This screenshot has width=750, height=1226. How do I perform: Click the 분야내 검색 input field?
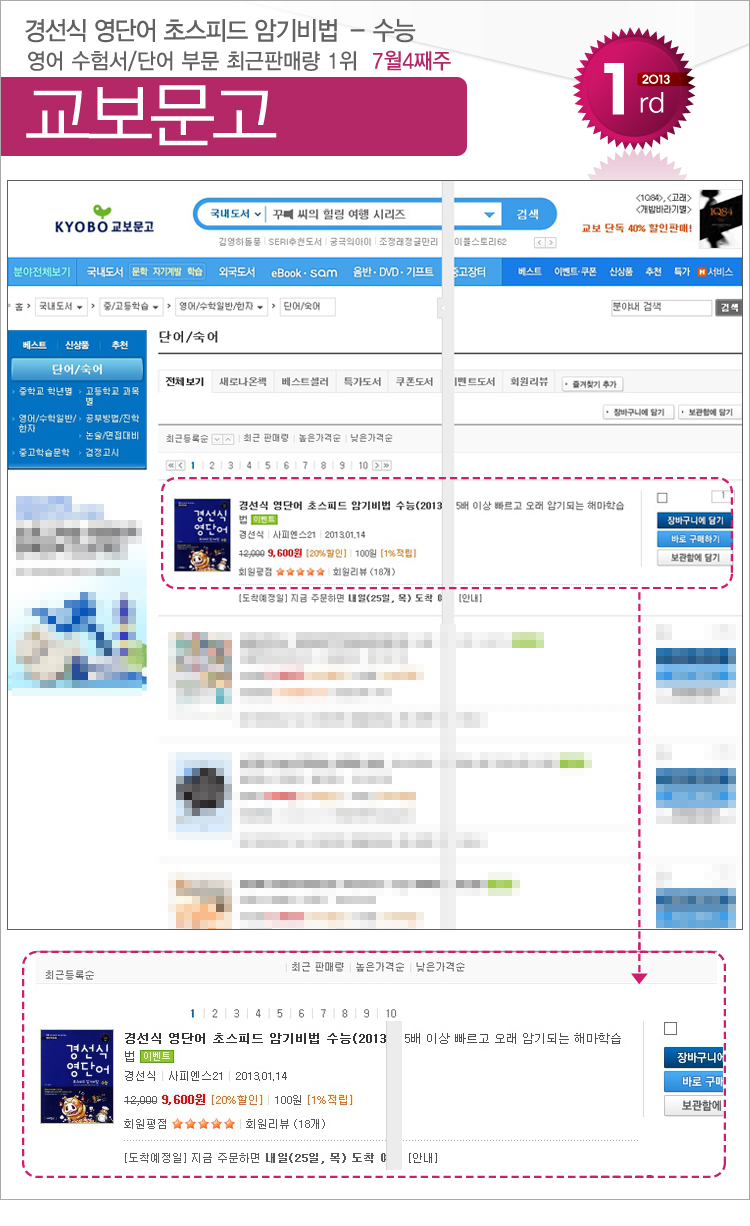tap(660, 307)
